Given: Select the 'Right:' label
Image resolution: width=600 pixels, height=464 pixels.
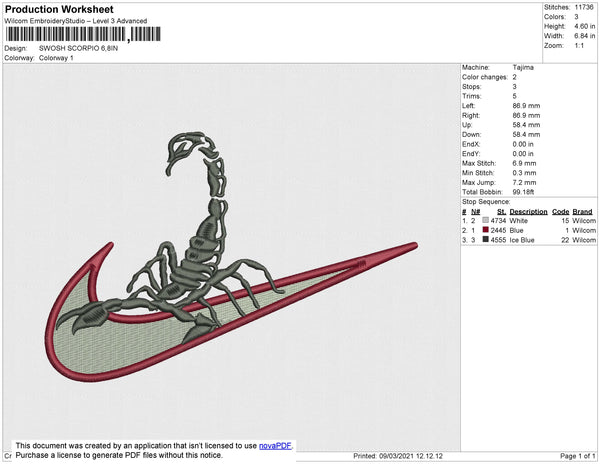Looking at the screenshot, I should (x=471, y=116).
